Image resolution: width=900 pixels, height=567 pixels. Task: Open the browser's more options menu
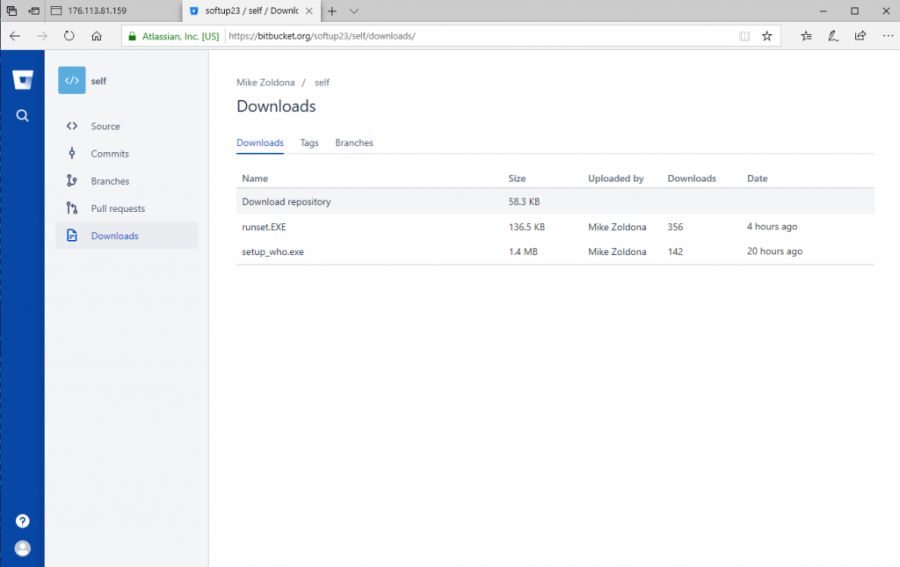point(887,36)
